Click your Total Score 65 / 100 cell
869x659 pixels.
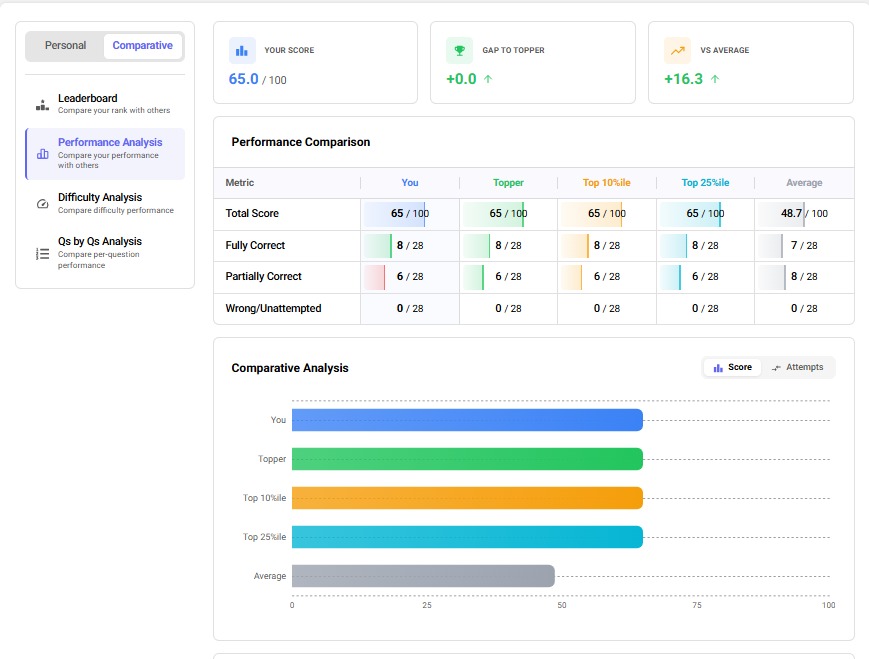[x=410, y=213]
